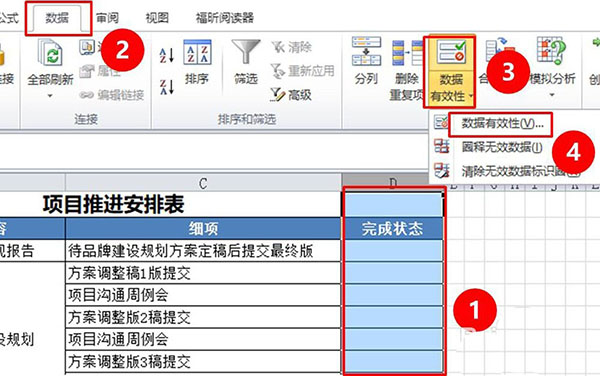The width and height of the screenshot is (600, 376).
Task: Select cell 待品牌建设规划方案定稿后提交最终版
Action: pyautogui.click(x=203, y=251)
